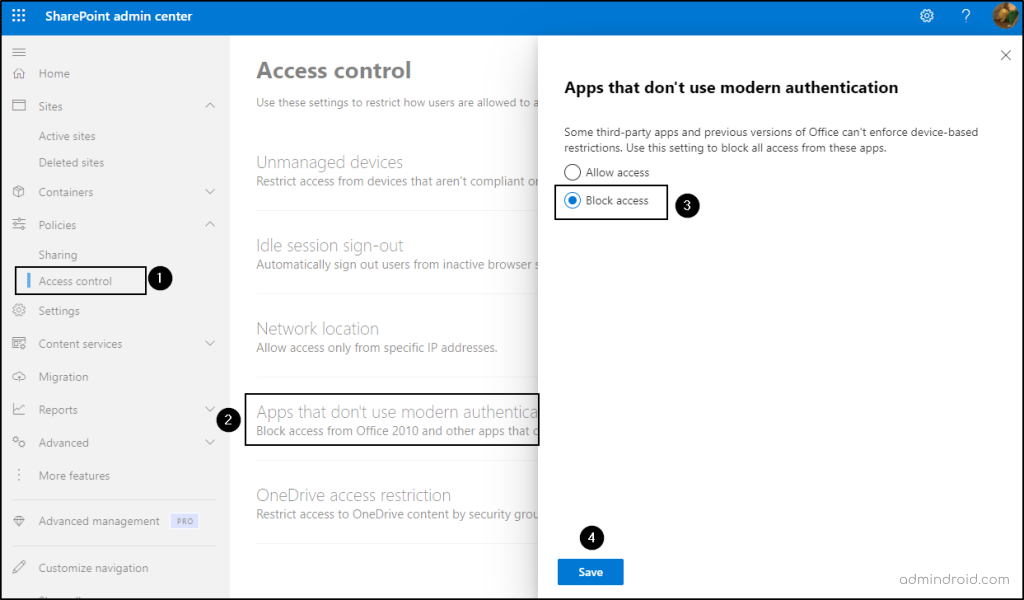Go to Active sites
1024x600 pixels.
[67, 136]
